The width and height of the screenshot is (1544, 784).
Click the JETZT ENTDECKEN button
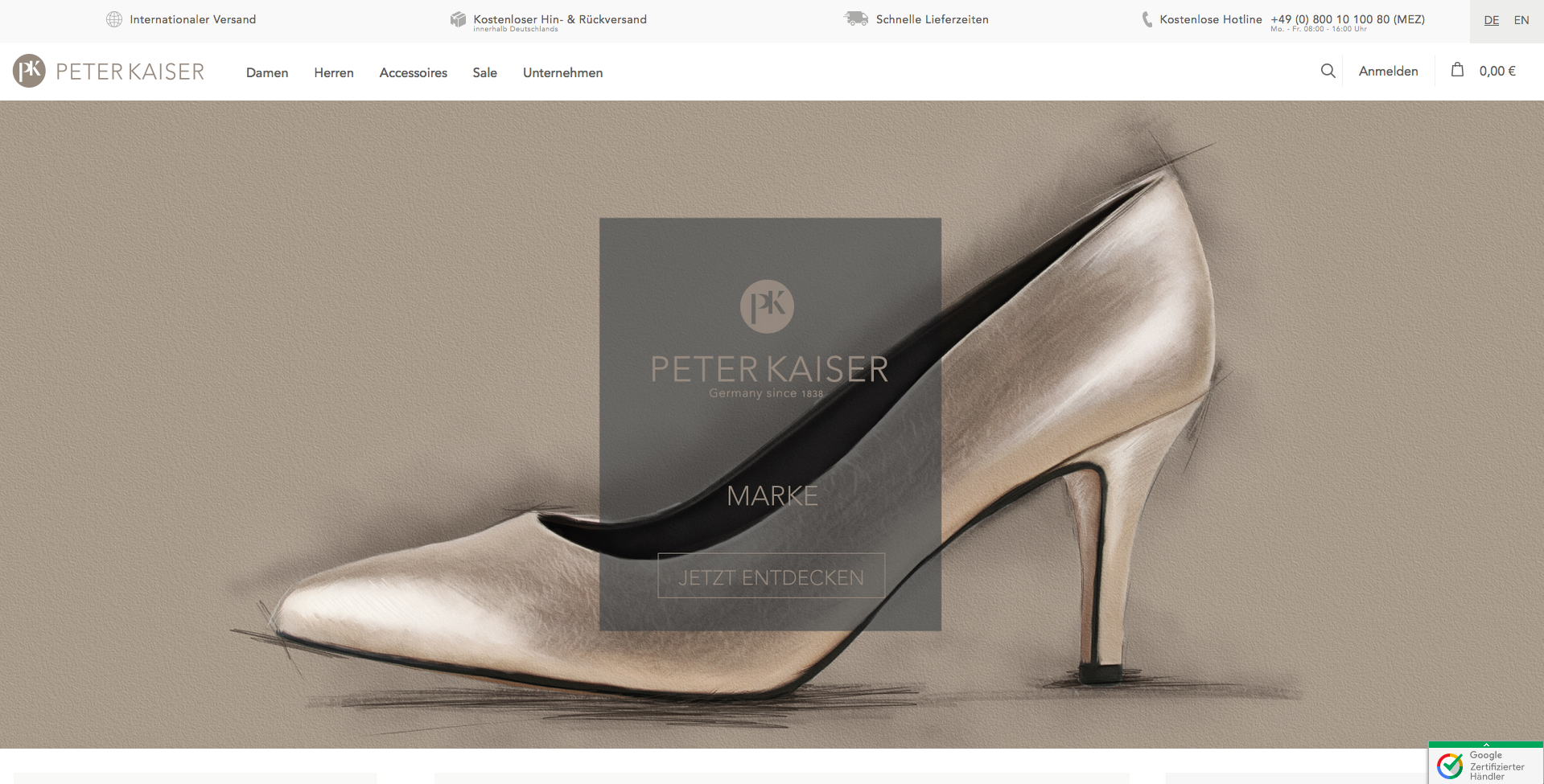pos(771,576)
